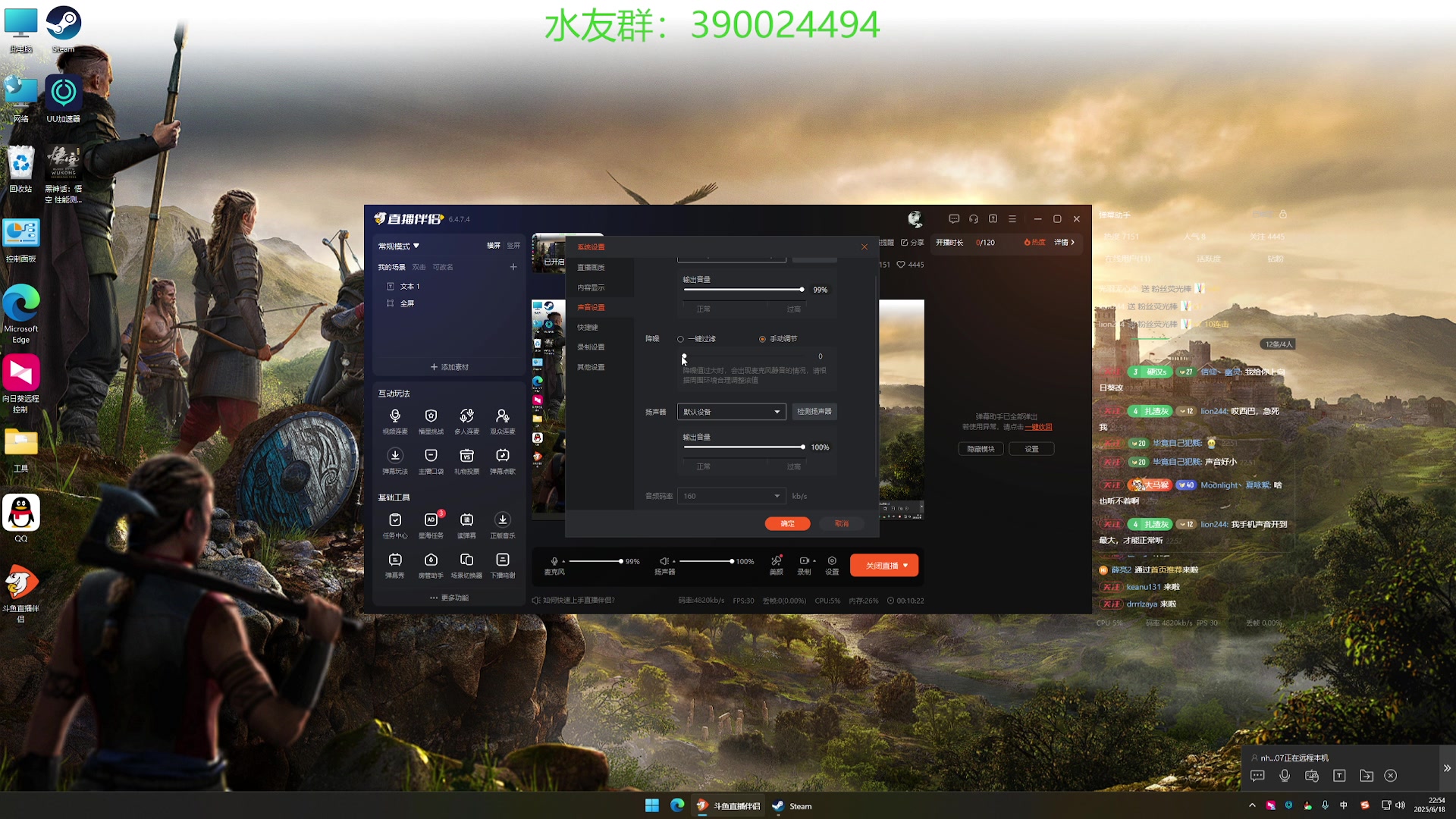The height and width of the screenshot is (819, 1456).
Task: Click the 一键收回 link
Action: [1039, 427]
